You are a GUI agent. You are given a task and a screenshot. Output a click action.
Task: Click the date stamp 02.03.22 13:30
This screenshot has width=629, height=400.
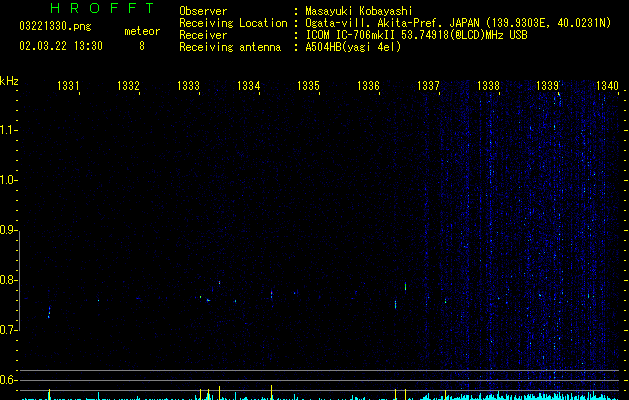click(61, 46)
